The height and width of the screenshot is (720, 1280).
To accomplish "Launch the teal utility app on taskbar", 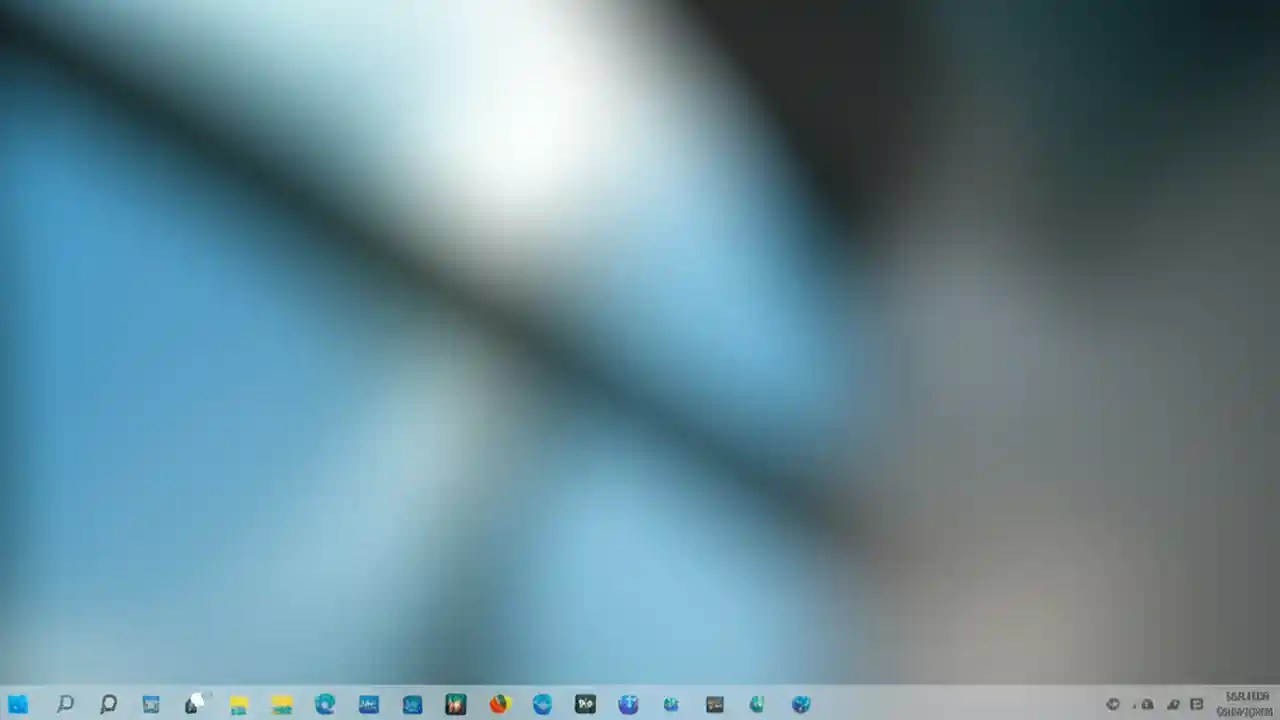I will click(x=756, y=704).
